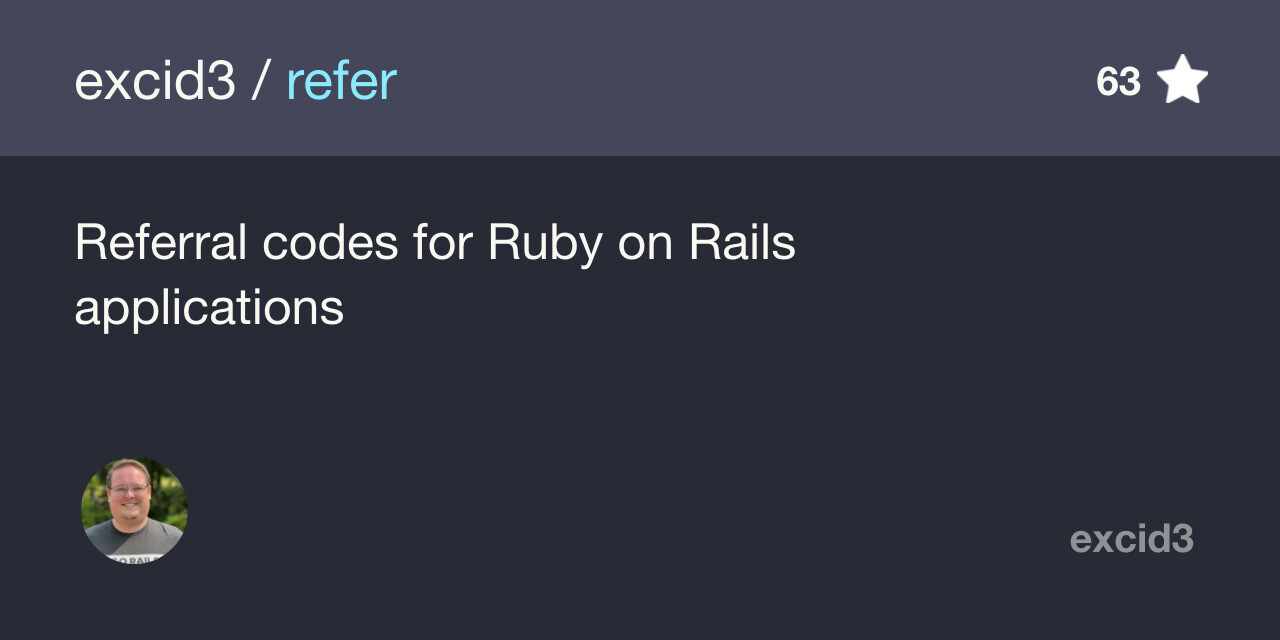Select the 63 star count
Image resolution: width=1280 pixels, height=640 pixels.
tap(1118, 82)
